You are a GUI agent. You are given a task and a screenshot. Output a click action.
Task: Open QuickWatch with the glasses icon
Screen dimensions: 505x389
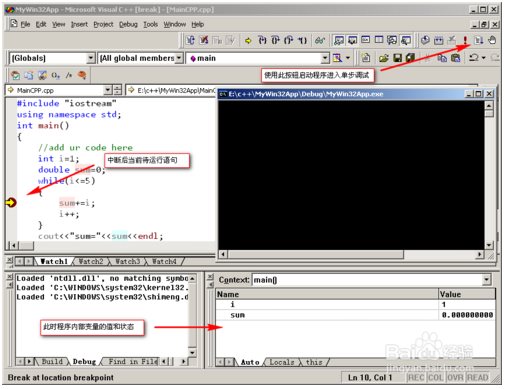pyautogui.click(x=320, y=40)
